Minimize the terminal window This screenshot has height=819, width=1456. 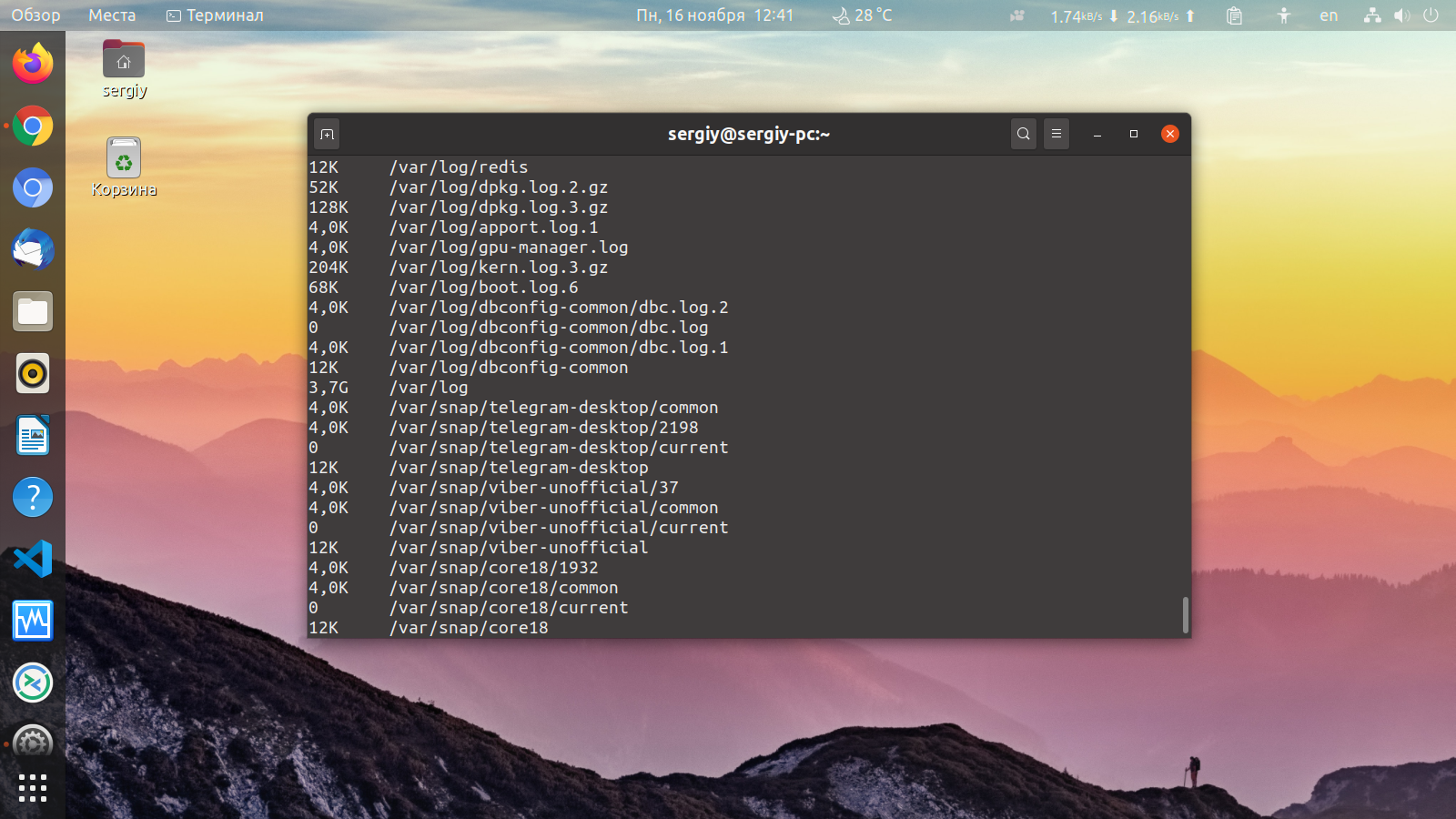pyautogui.click(x=1097, y=134)
